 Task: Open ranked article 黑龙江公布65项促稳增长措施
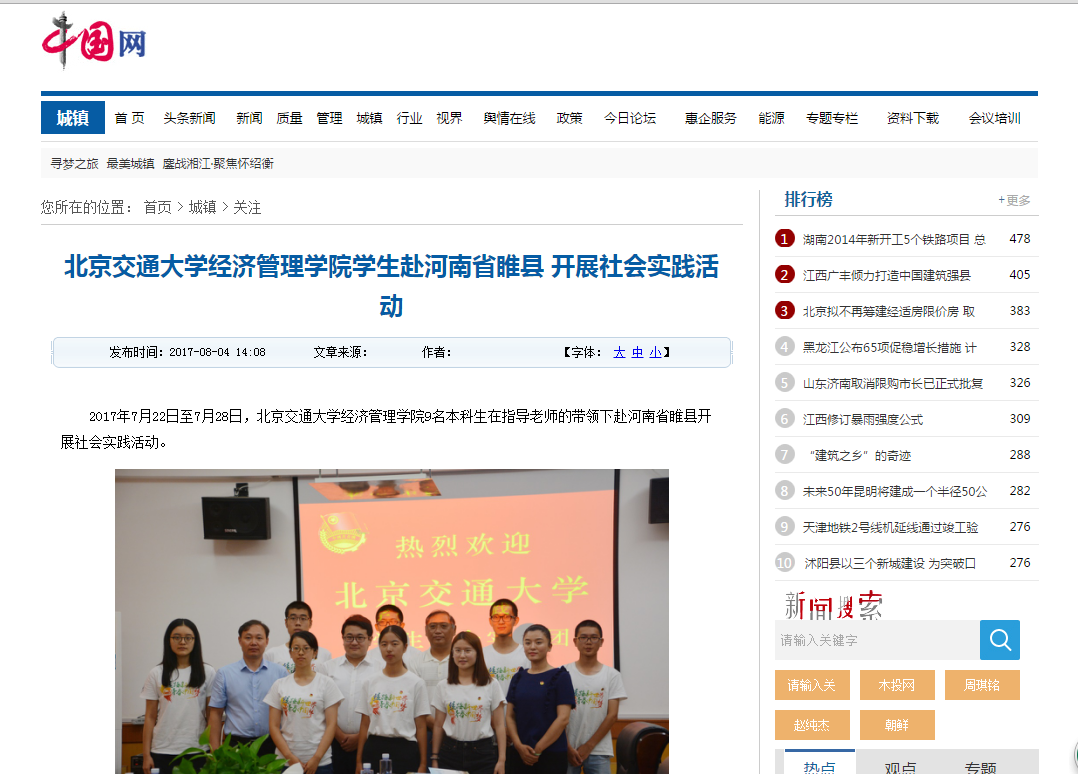(x=889, y=347)
